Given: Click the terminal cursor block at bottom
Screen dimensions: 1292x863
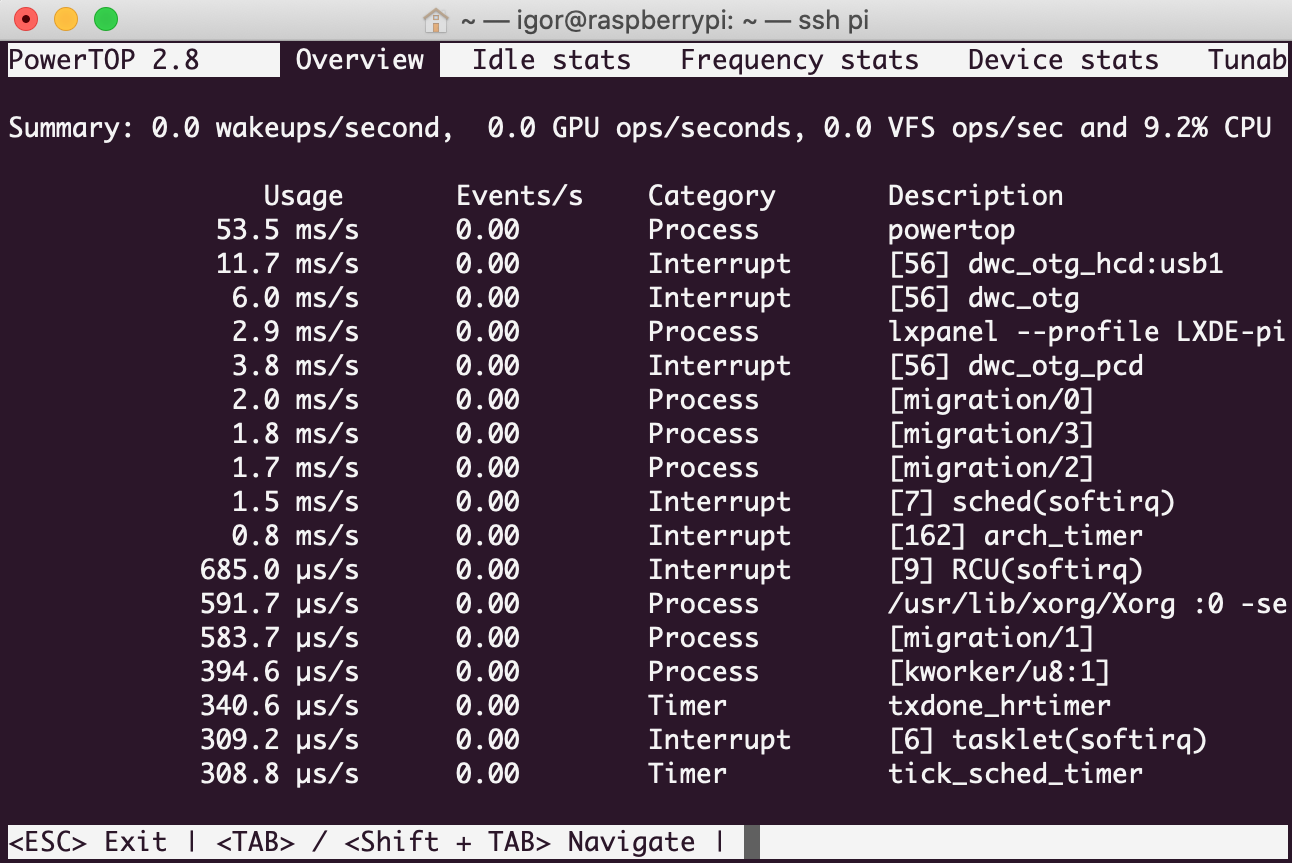Looking at the screenshot, I should [x=752, y=842].
